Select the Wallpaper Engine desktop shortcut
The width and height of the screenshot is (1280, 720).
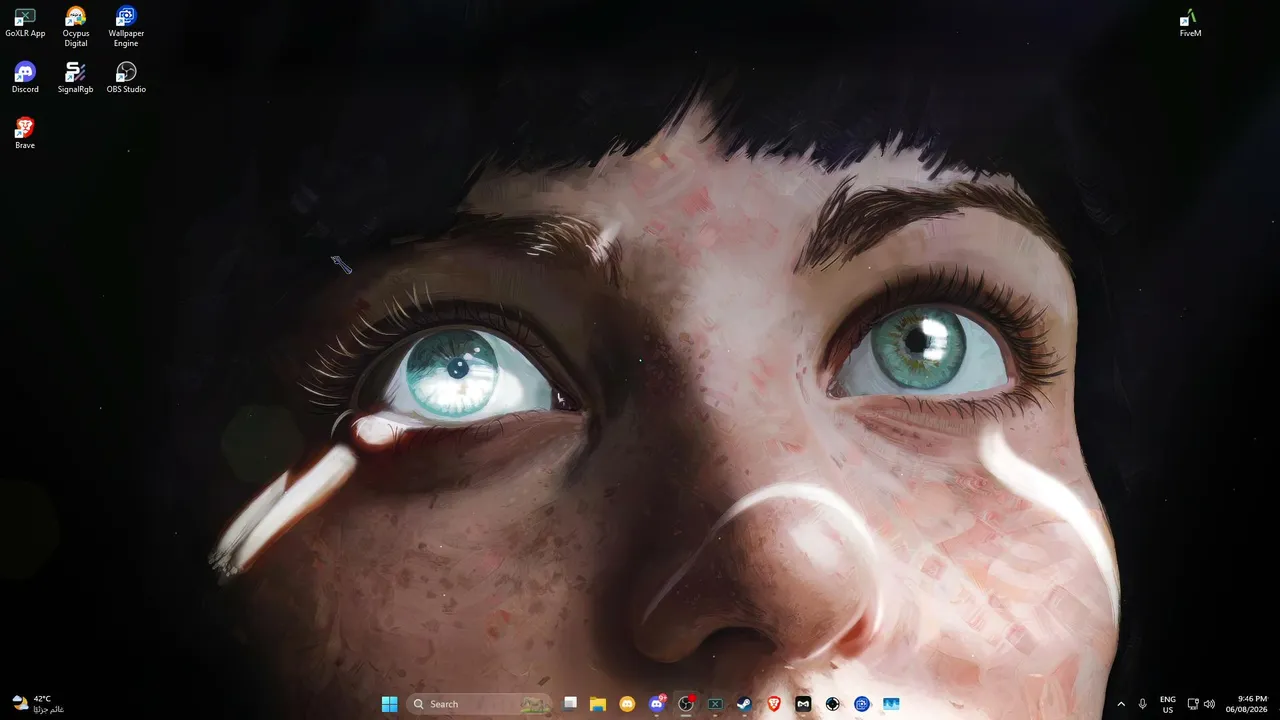tap(126, 27)
